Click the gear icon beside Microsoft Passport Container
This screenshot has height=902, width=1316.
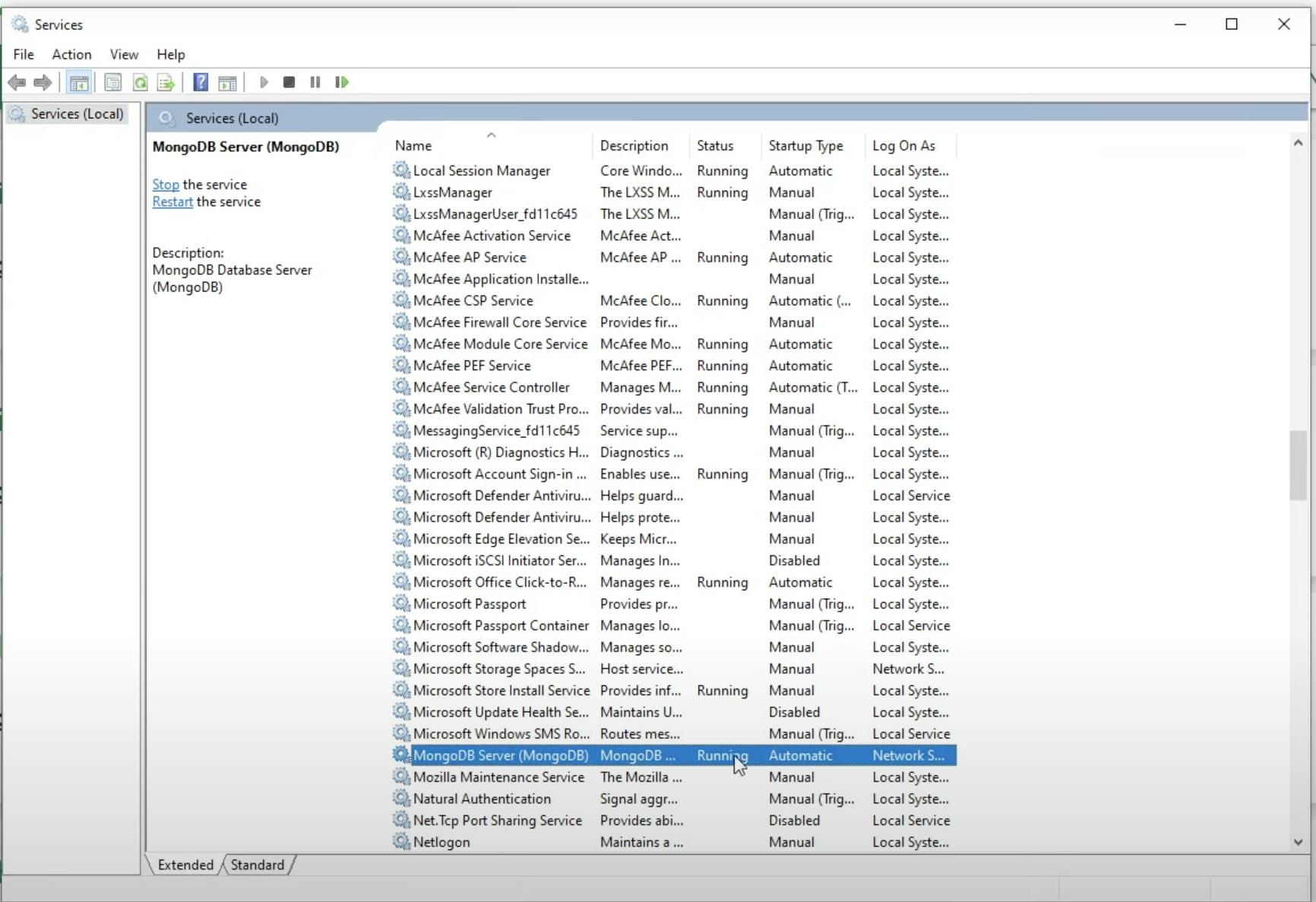pyautogui.click(x=401, y=625)
